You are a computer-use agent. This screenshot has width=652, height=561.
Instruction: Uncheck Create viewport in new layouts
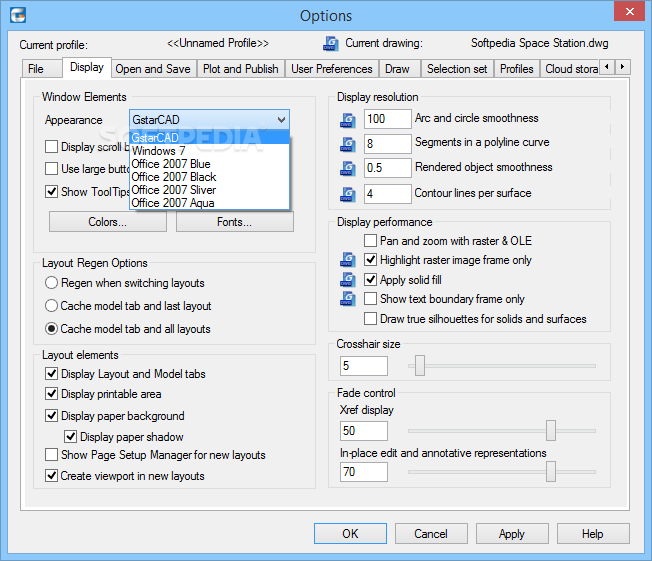tap(52, 475)
